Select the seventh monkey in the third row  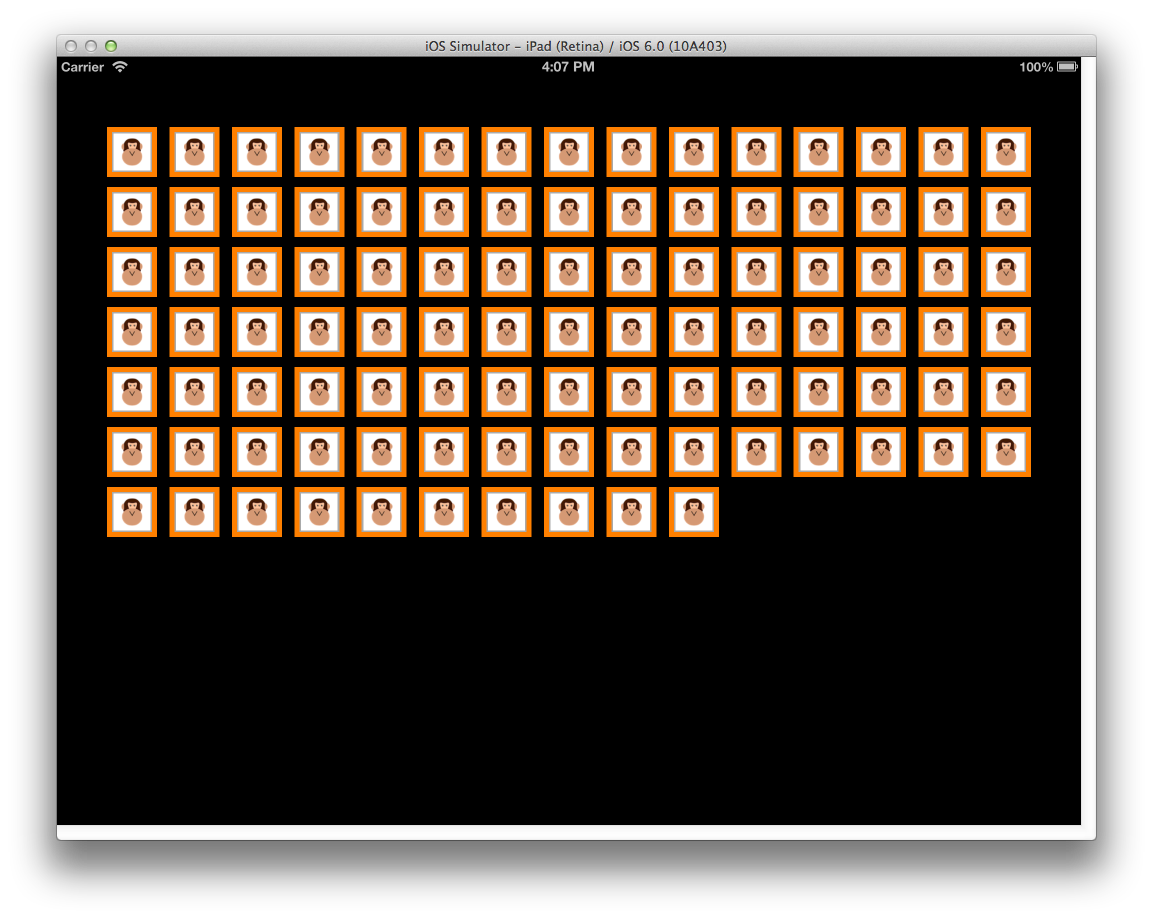pyautogui.click(x=506, y=271)
